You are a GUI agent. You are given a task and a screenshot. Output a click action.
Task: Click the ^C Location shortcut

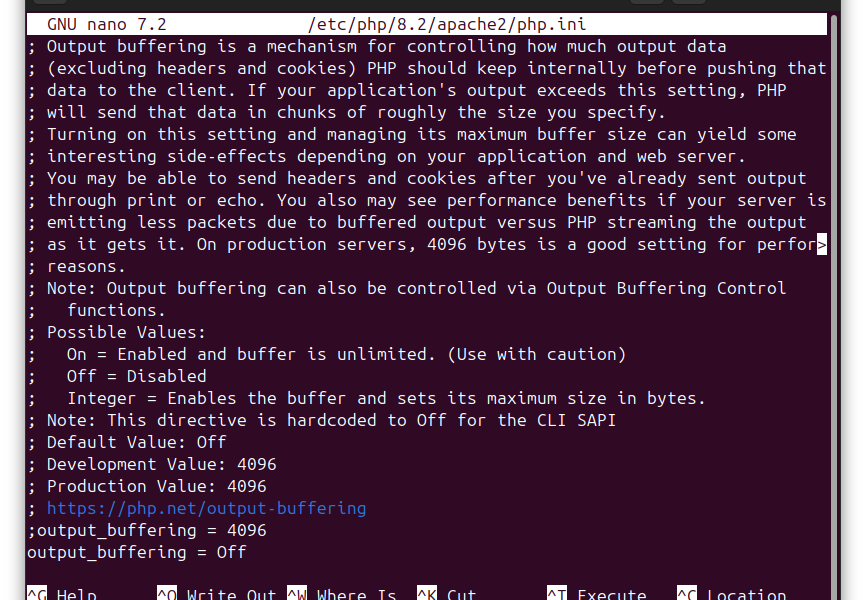(x=731, y=594)
